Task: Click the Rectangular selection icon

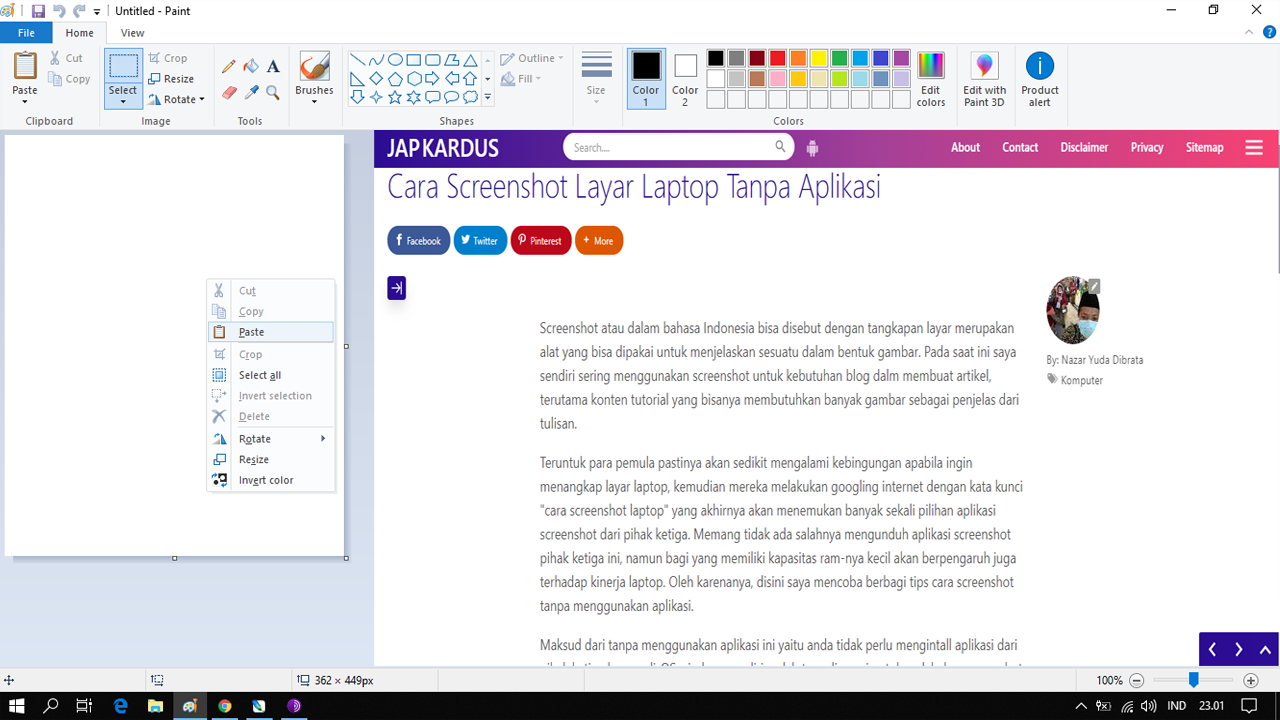Action: click(x=123, y=67)
